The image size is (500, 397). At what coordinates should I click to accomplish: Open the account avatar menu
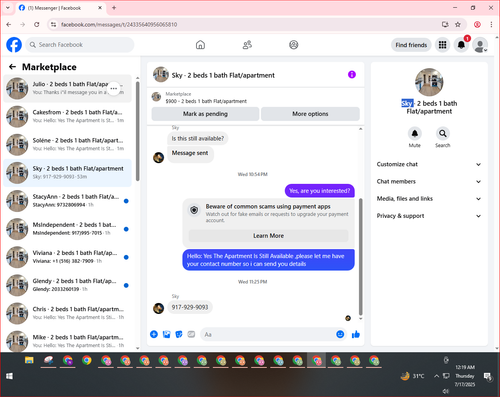point(480,45)
